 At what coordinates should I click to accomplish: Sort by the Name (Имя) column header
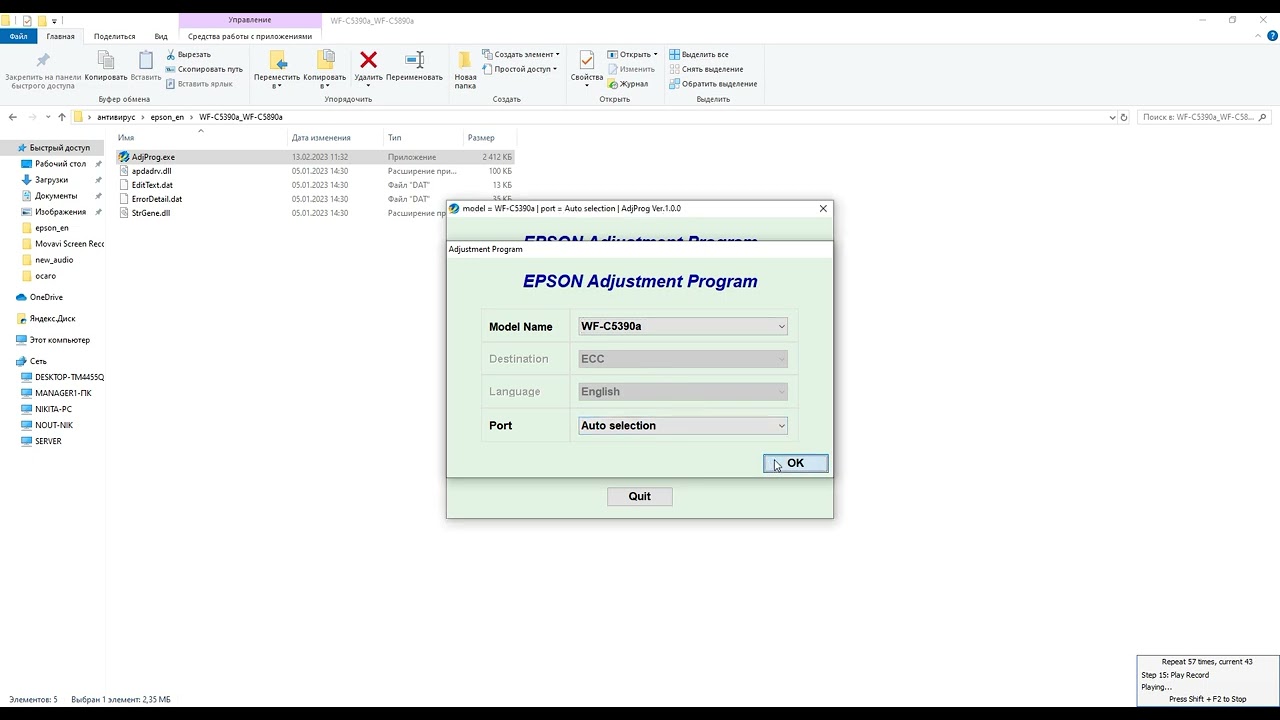(200, 137)
